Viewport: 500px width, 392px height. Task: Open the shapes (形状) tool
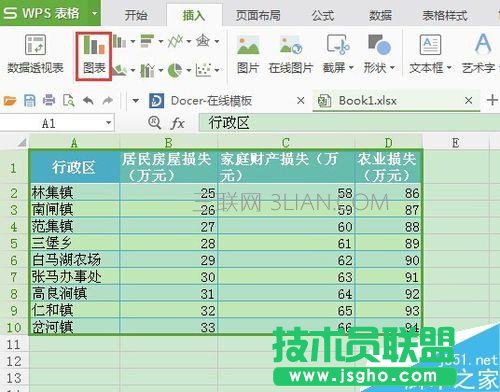coord(379,55)
